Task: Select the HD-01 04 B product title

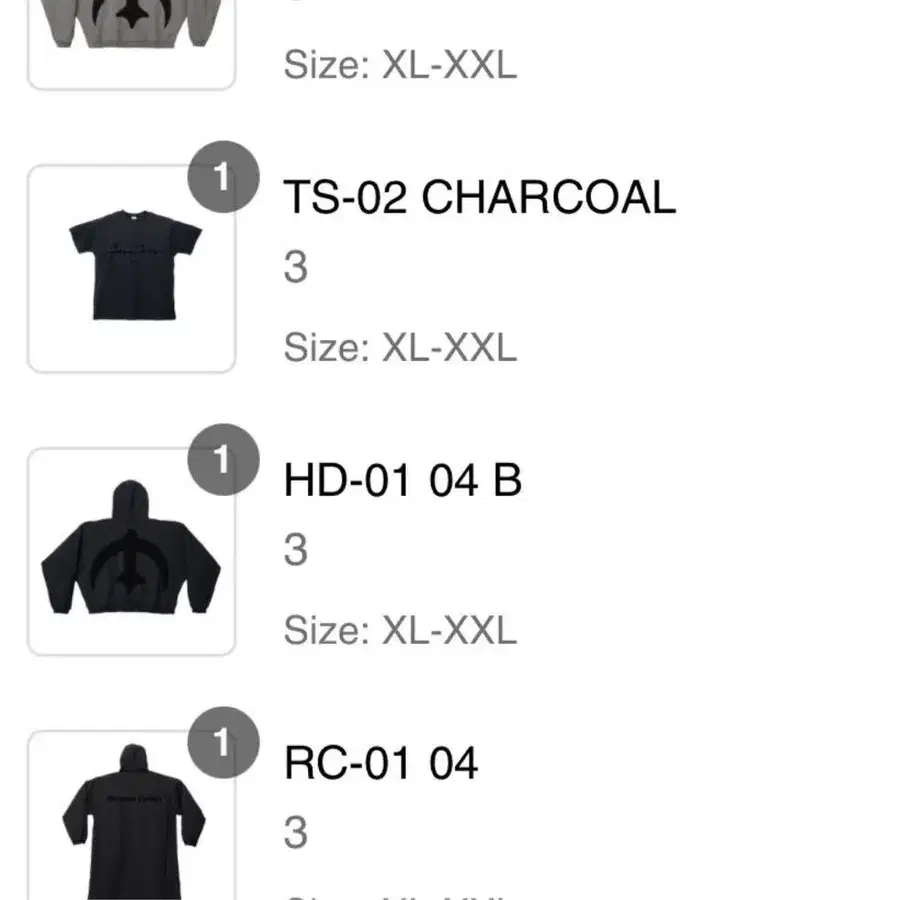Action: pyautogui.click(x=402, y=480)
